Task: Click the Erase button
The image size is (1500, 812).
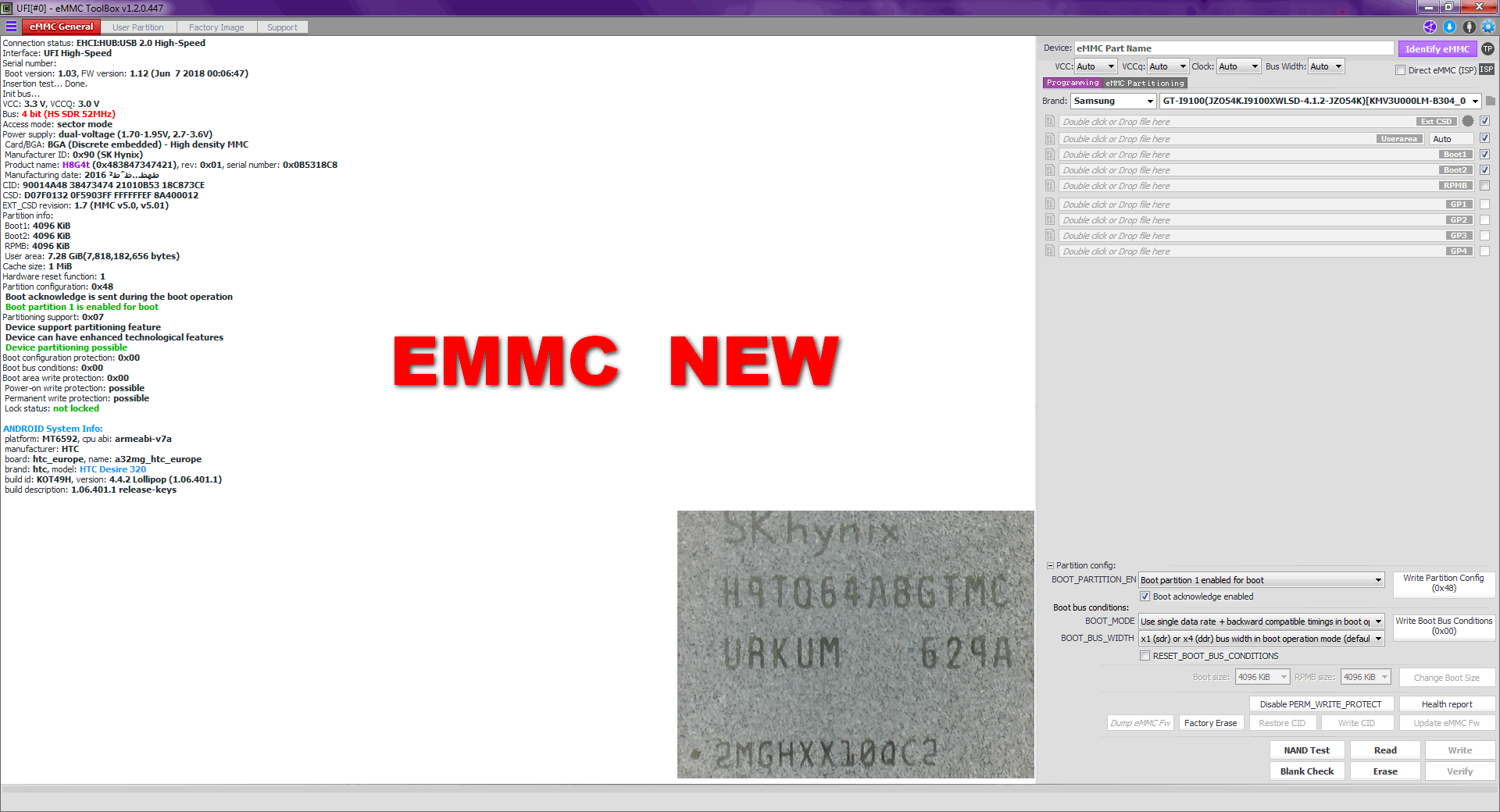Action: point(1385,771)
